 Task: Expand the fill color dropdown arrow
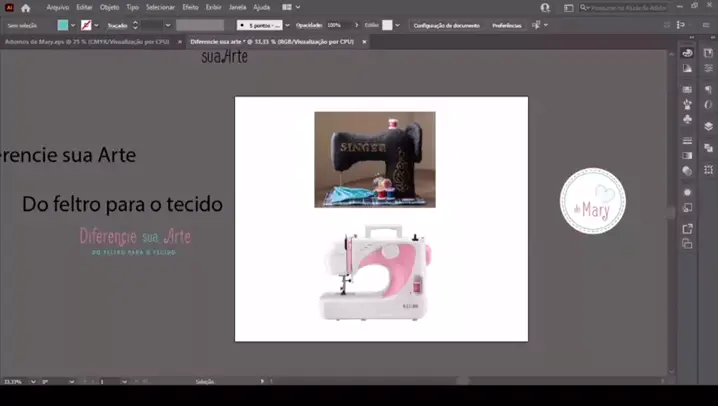tap(73, 25)
